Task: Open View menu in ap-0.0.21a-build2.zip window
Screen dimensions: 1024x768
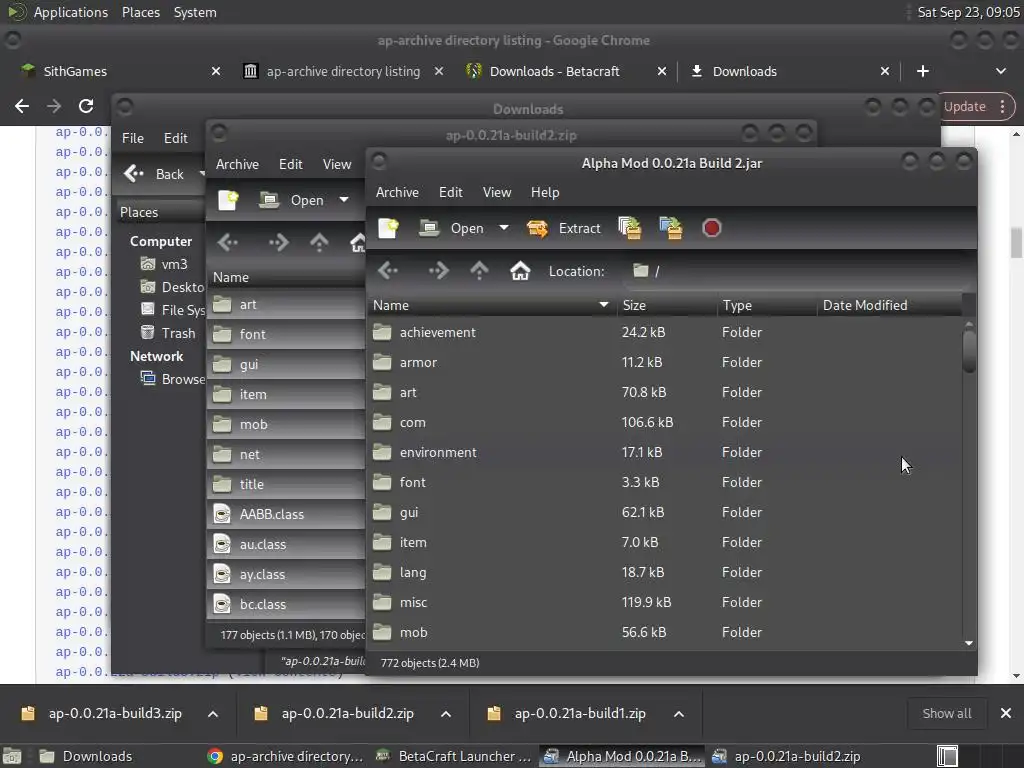Action: click(x=337, y=164)
